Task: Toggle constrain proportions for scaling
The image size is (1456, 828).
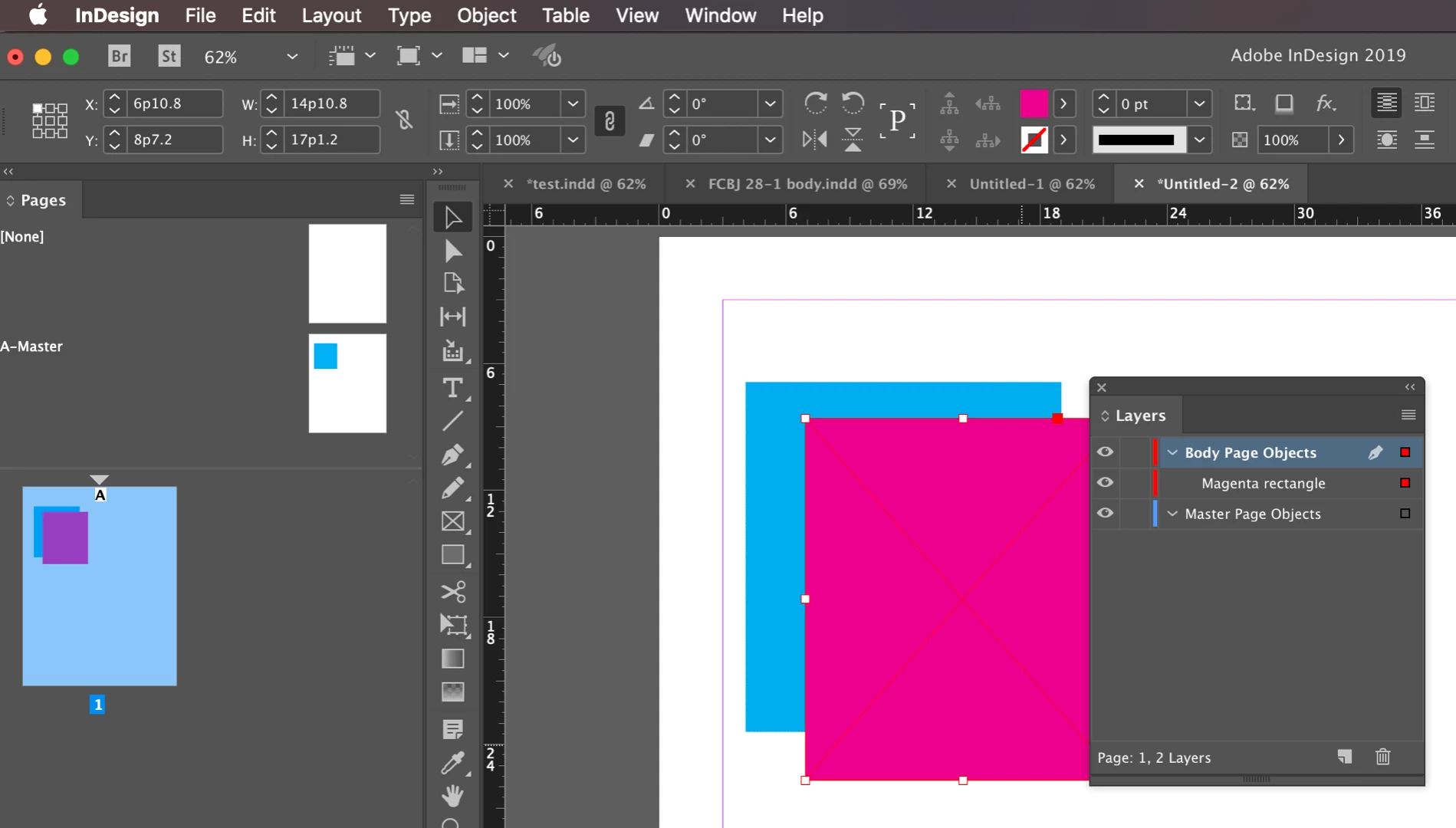Action: click(610, 121)
